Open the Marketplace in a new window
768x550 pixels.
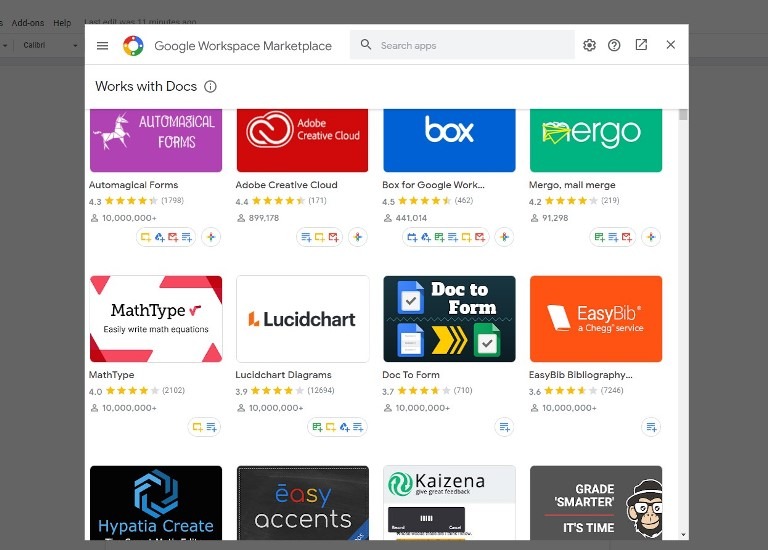point(641,45)
